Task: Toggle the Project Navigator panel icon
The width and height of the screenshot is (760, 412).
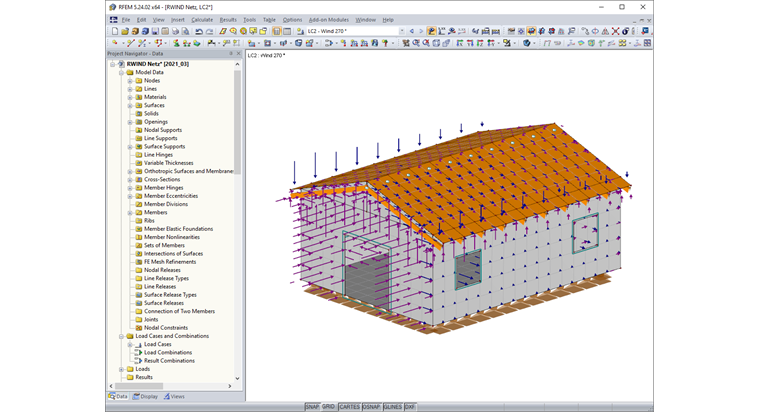Action: coord(277,31)
